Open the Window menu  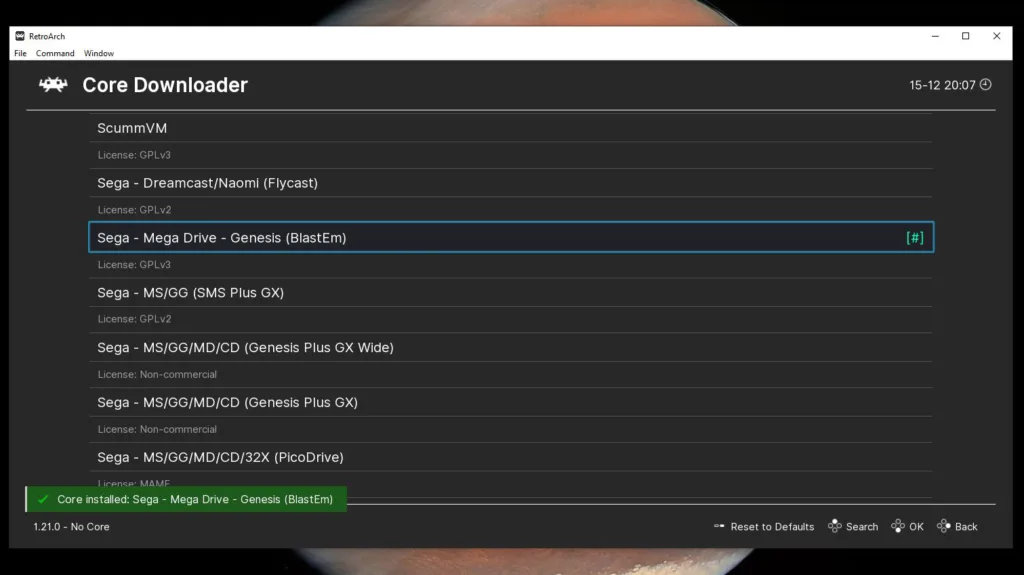point(99,54)
